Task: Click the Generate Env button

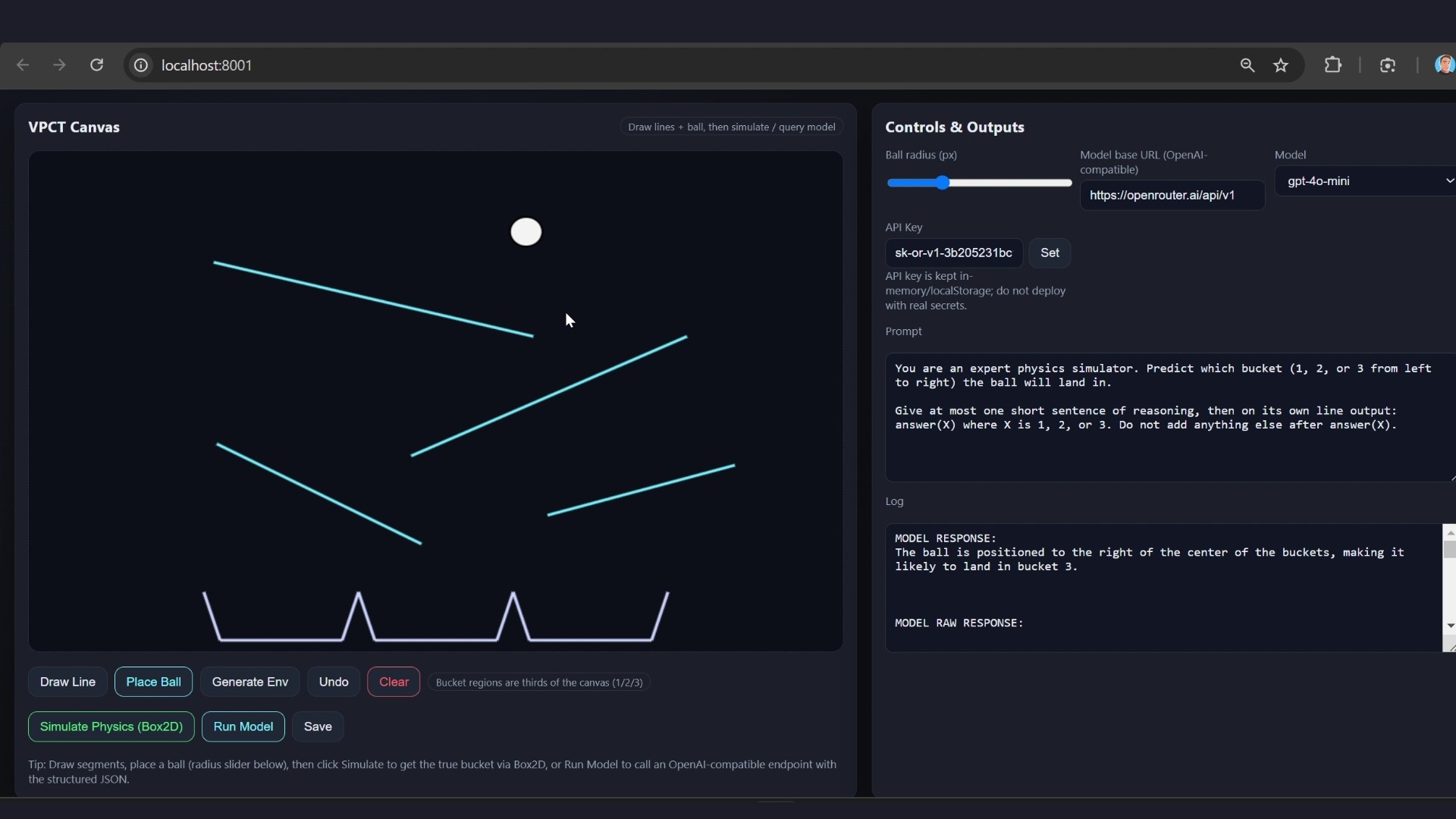Action: pos(249,682)
